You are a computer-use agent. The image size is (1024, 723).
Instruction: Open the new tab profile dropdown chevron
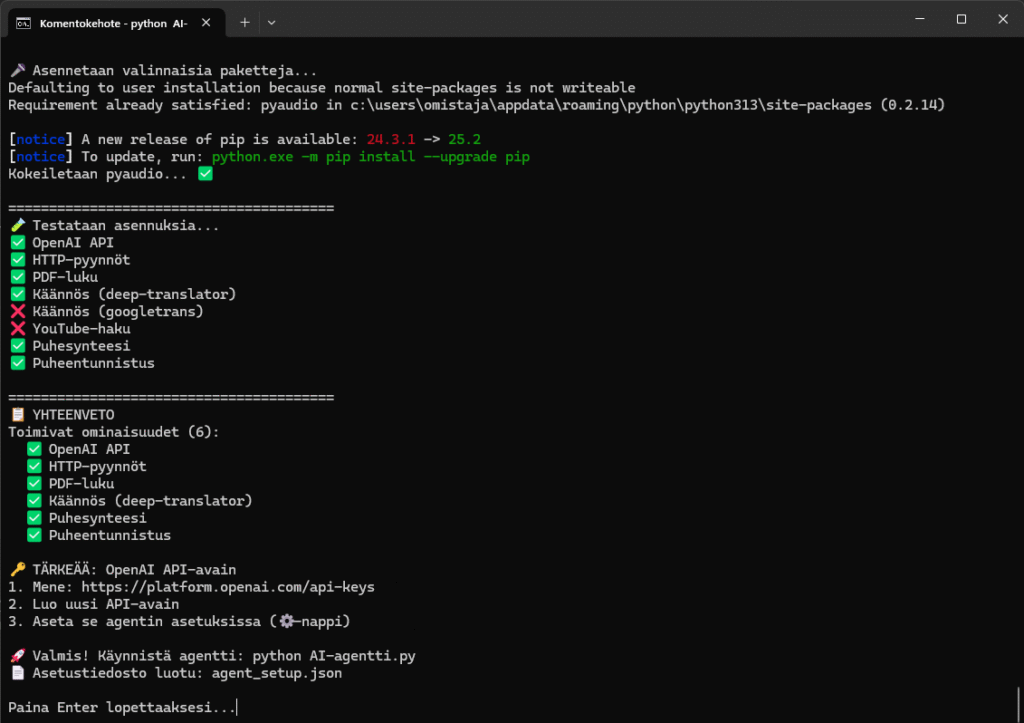(x=272, y=22)
